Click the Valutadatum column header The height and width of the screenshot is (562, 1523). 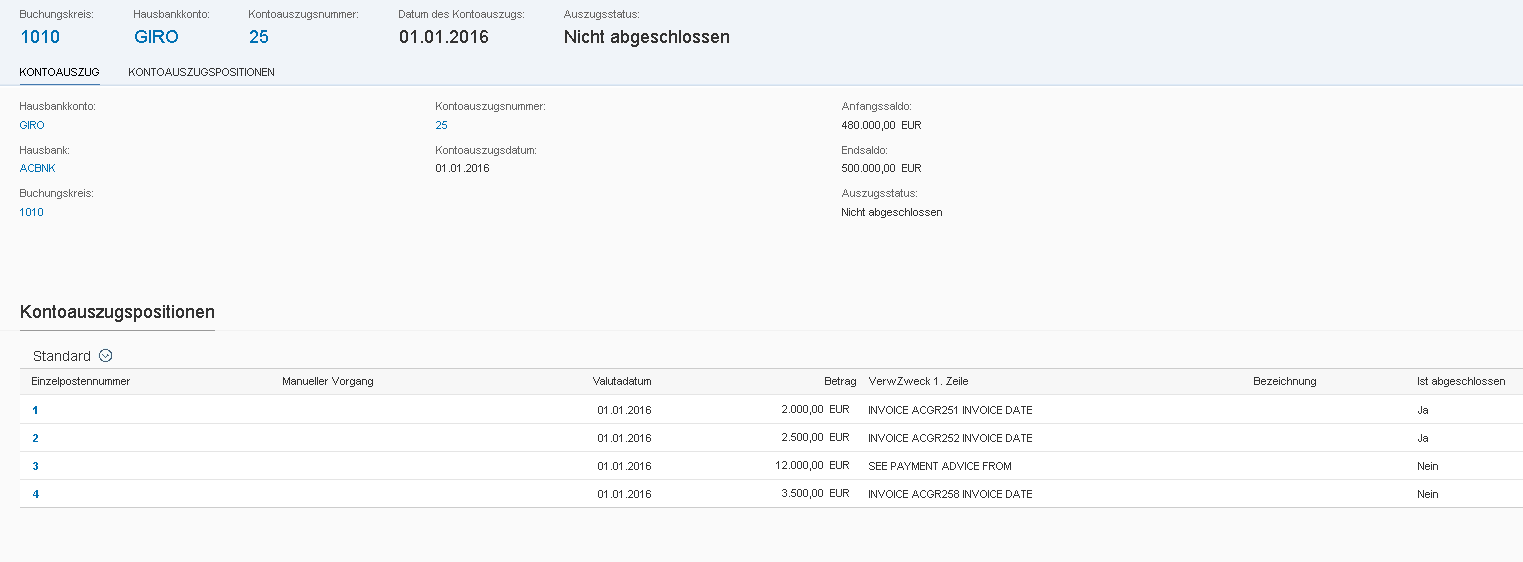[621, 381]
